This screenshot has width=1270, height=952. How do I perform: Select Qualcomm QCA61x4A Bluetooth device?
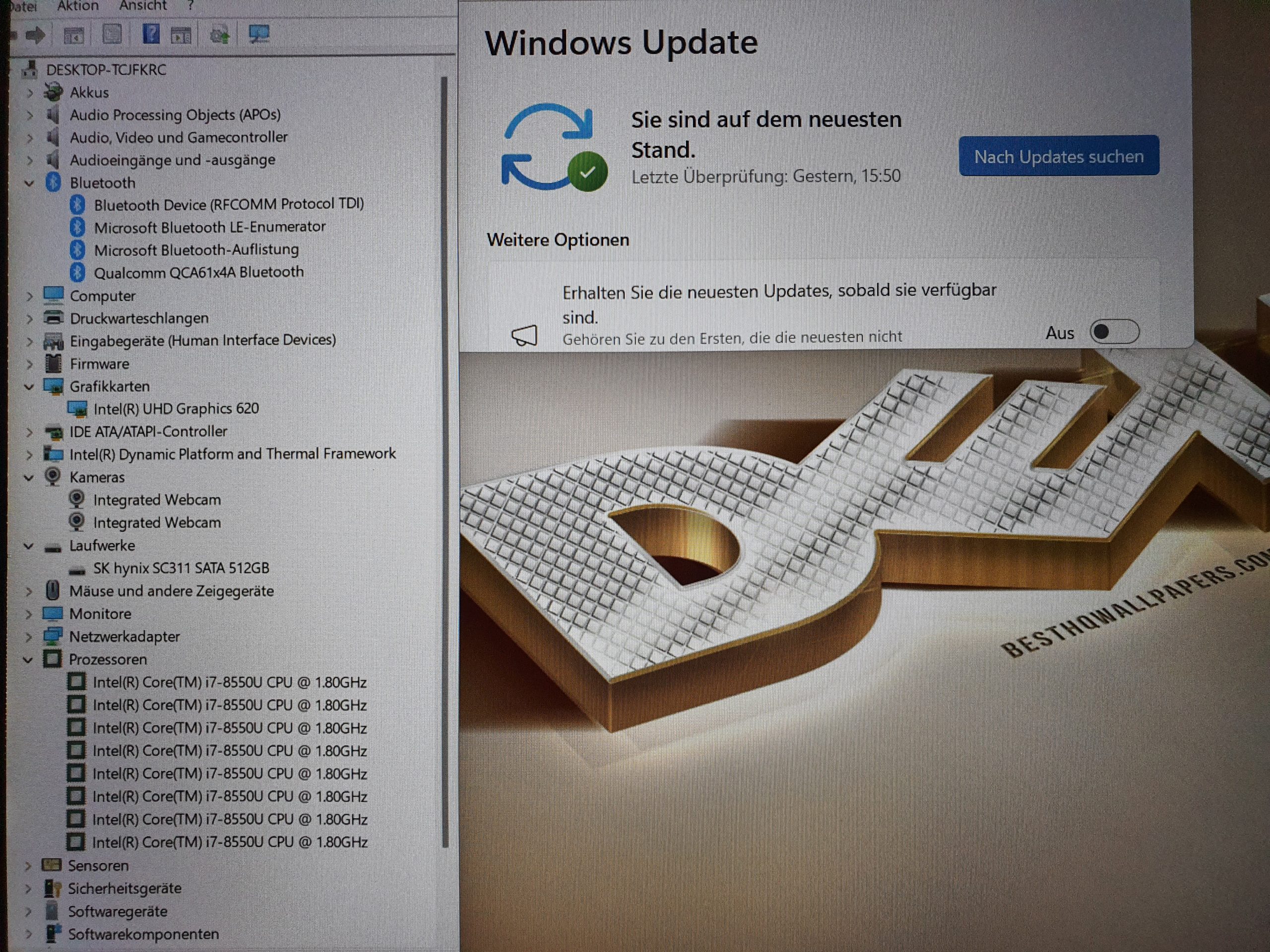(x=198, y=273)
